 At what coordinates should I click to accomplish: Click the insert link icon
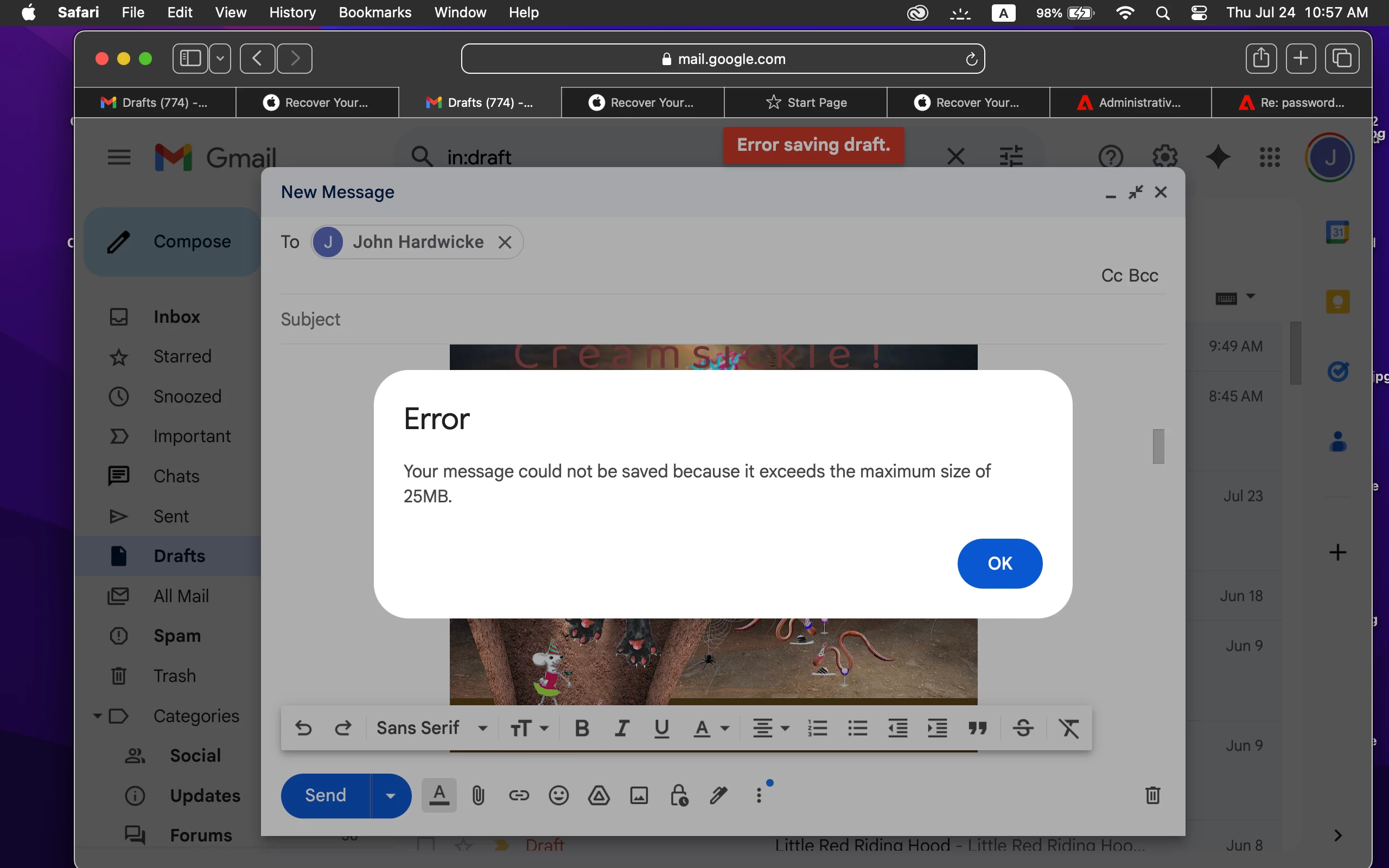click(518, 795)
